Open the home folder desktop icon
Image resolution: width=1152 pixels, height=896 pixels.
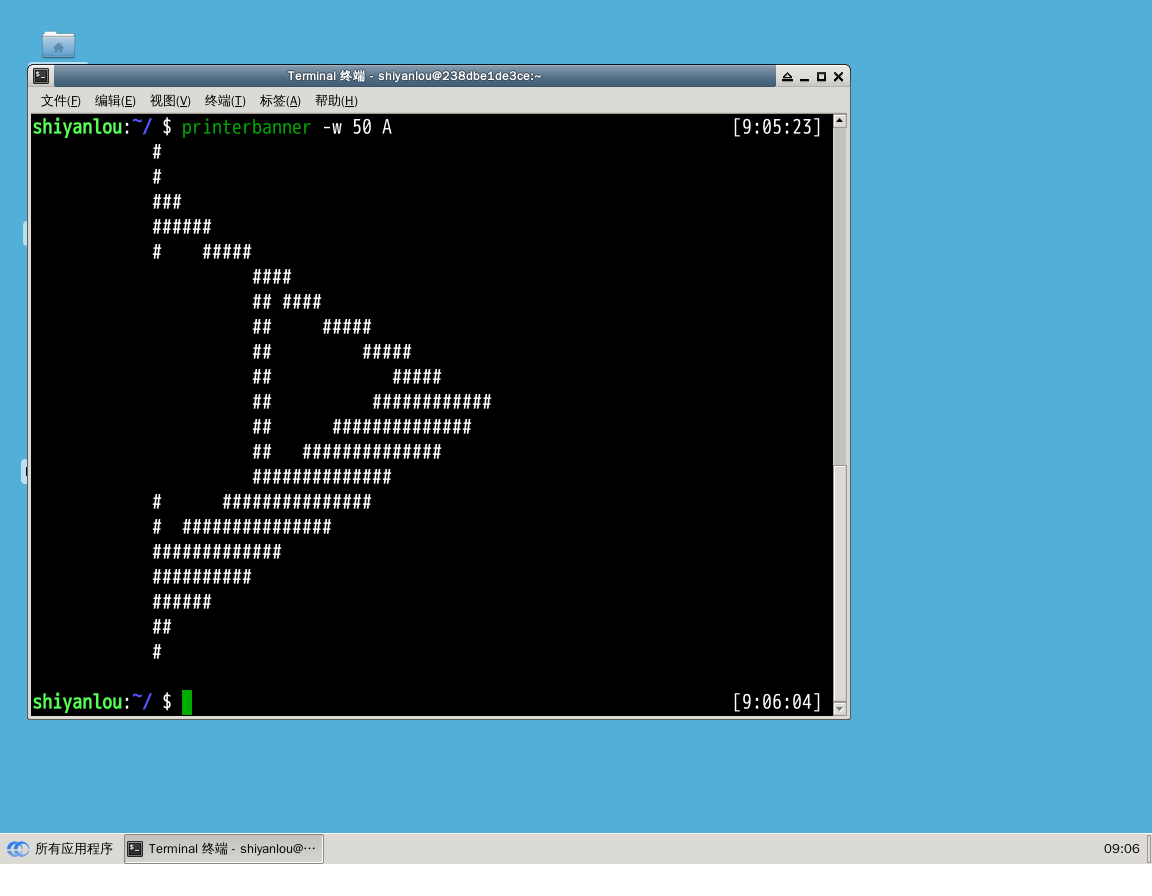coord(58,45)
